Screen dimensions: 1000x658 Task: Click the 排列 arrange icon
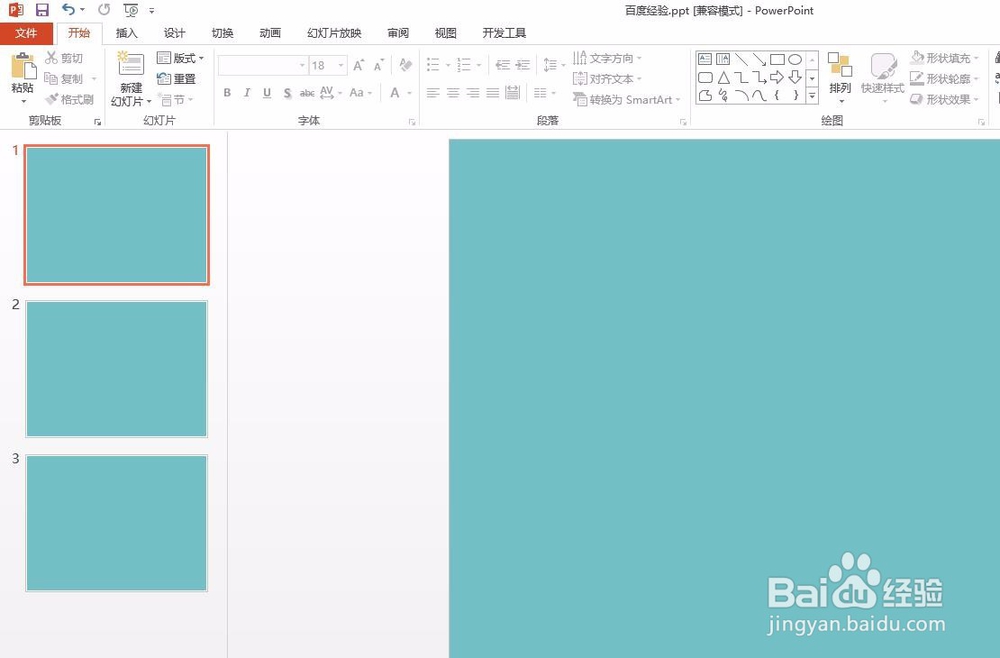coord(840,65)
